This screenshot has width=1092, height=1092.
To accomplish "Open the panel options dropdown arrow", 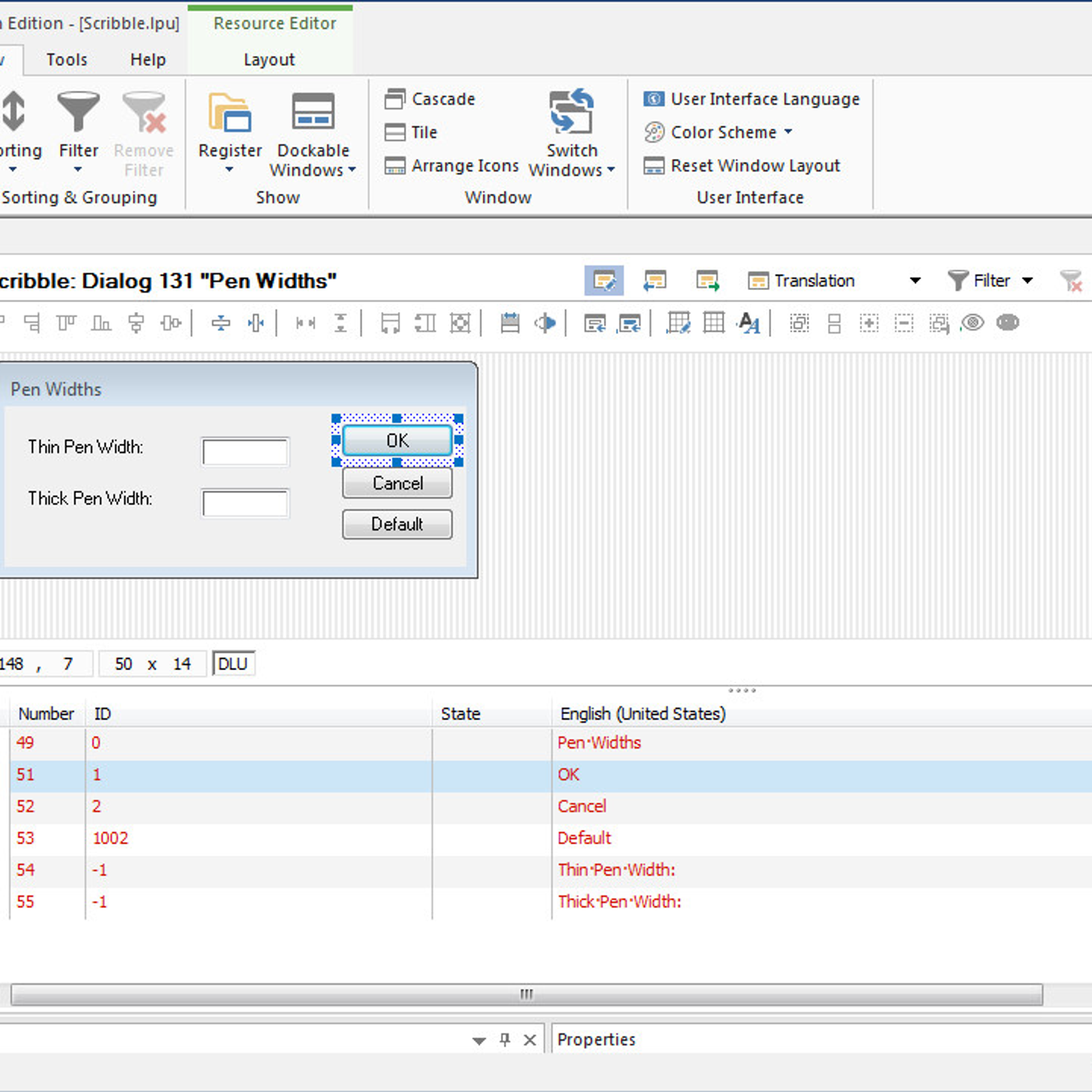I will pos(479,1041).
